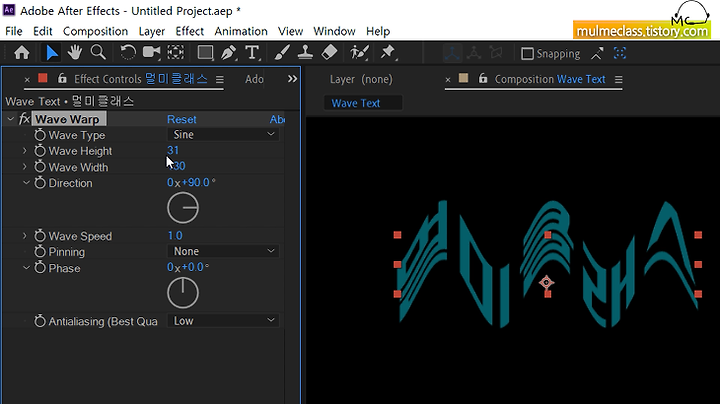Click the World Axis Mode icon
This screenshot has height=404, width=720.
tap(474, 53)
